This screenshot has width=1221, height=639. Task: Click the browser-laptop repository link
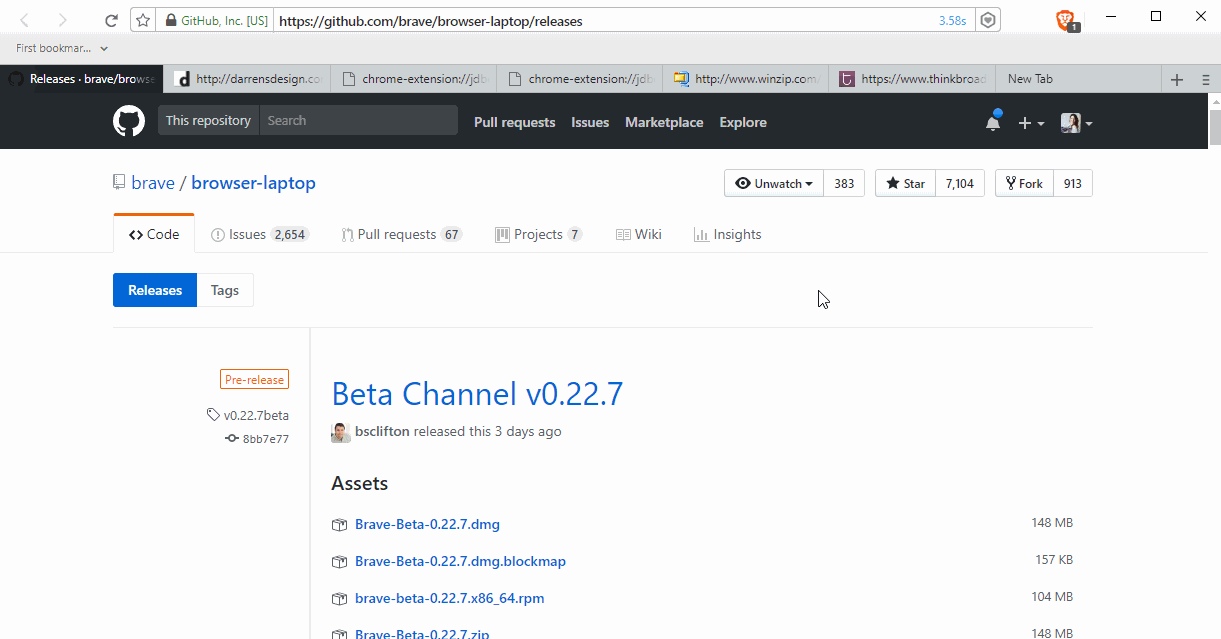click(x=253, y=183)
